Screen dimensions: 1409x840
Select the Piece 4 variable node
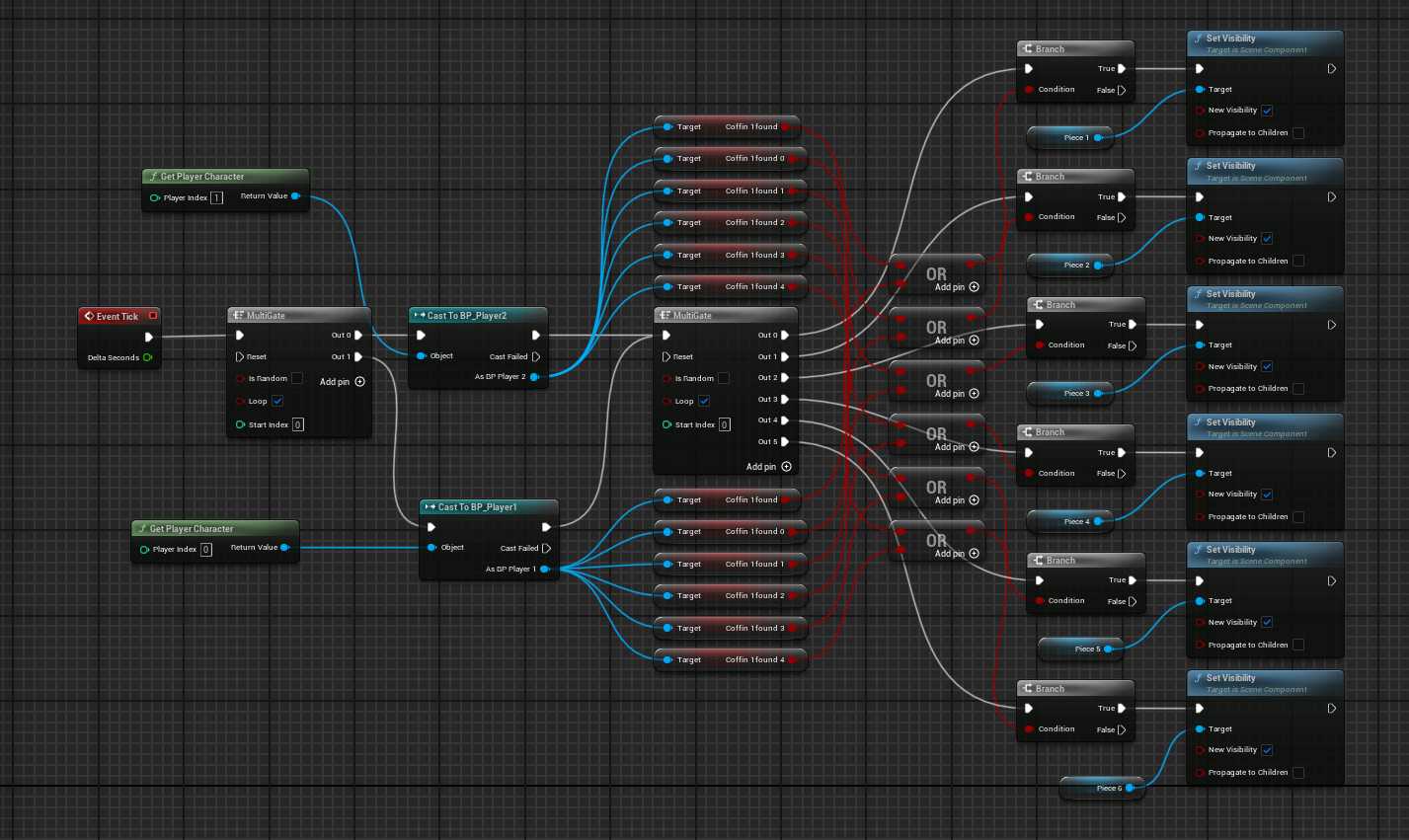pyautogui.click(x=1070, y=520)
